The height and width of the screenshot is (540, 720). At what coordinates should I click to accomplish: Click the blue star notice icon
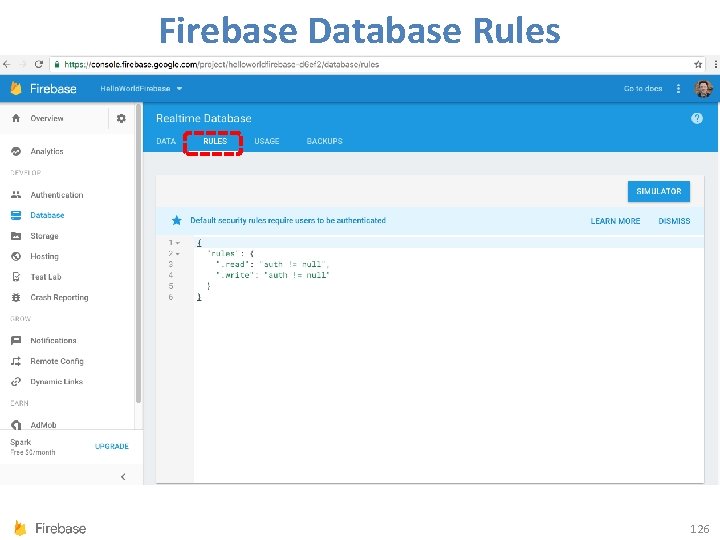click(x=176, y=220)
